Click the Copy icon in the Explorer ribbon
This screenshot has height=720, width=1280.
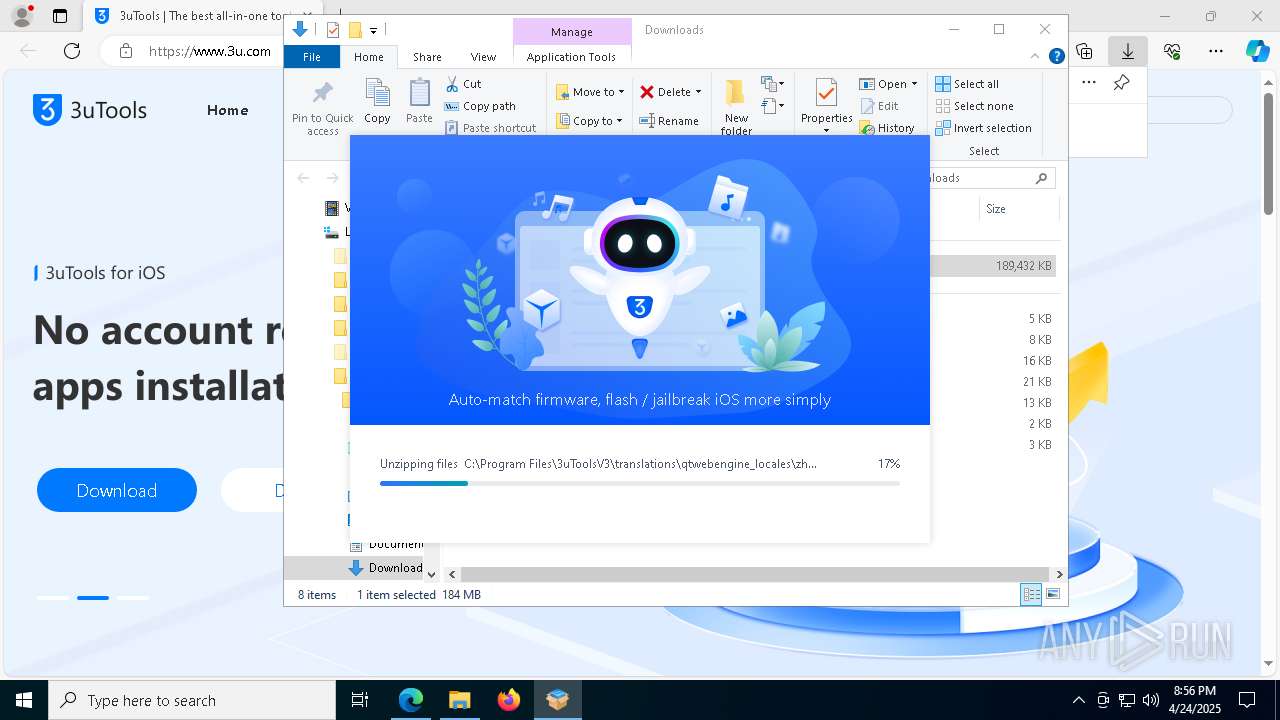click(377, 101)
